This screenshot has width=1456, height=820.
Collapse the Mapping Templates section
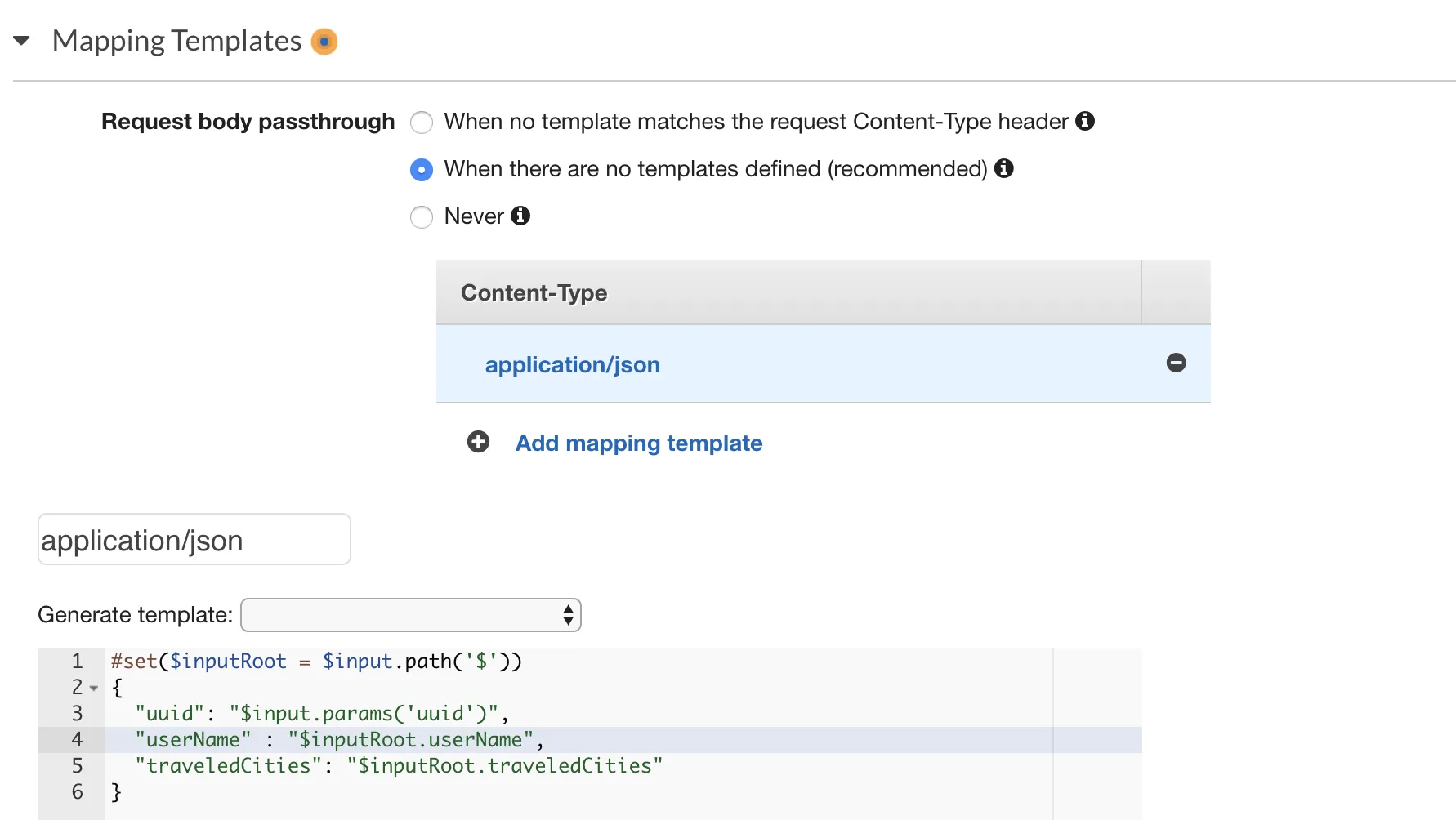pyautogui.click(x=22, y=41)
